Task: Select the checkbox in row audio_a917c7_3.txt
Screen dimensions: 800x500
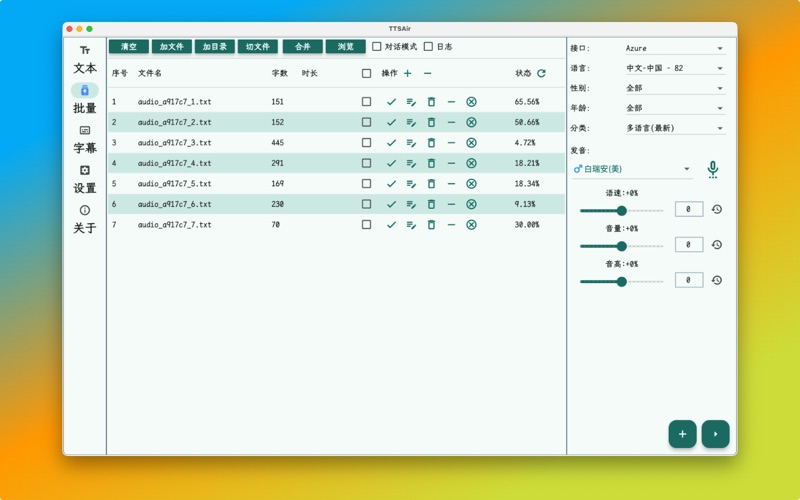Action: click(x=366, y=143)
